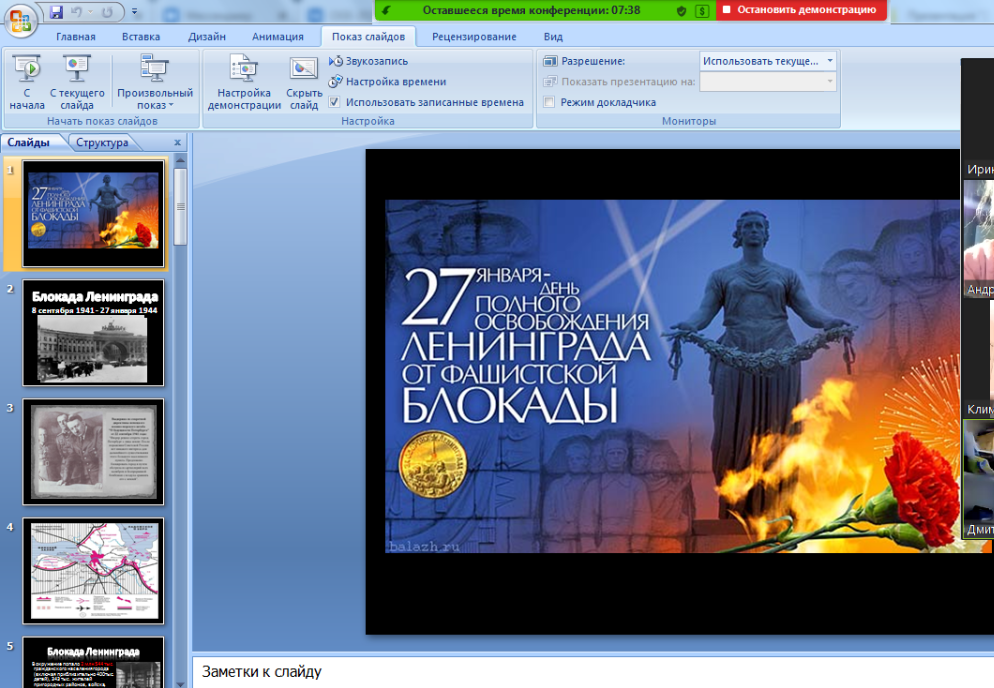Click into Заметки к слайду notes field
This screenshot has height=688, width=994.
[x=590, y=672]
